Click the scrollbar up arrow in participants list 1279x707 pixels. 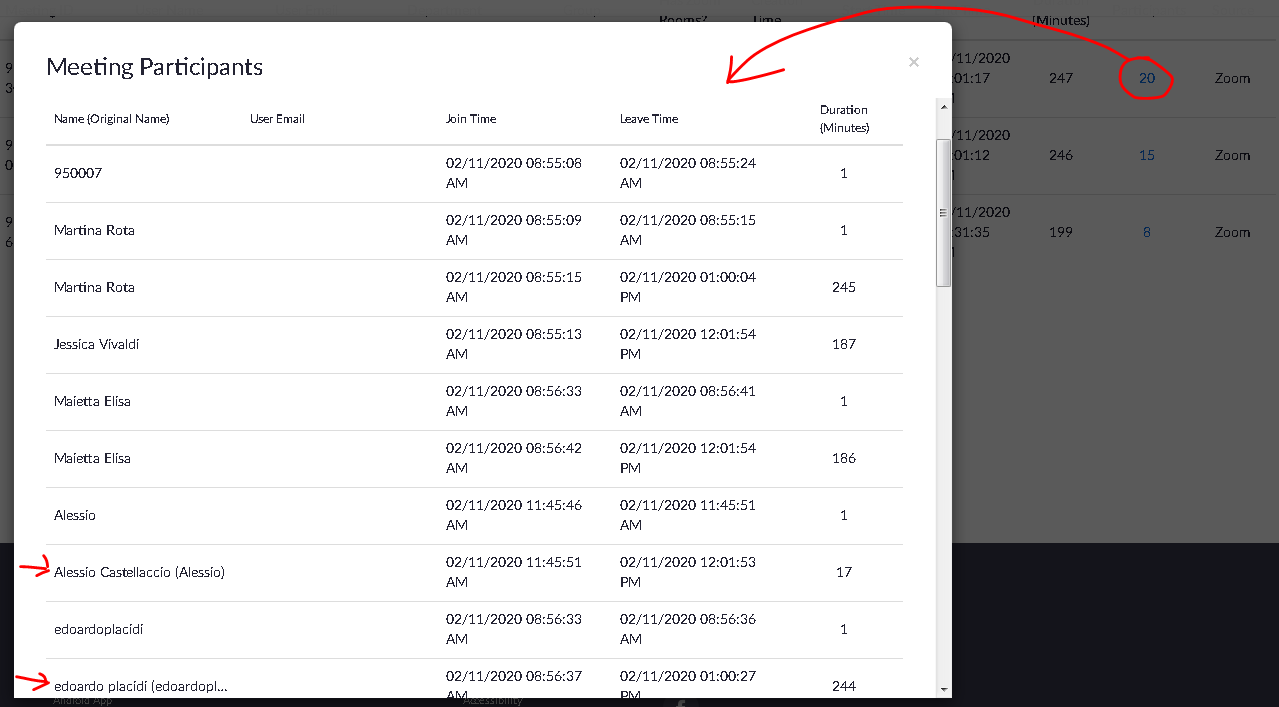click(944, 105)
